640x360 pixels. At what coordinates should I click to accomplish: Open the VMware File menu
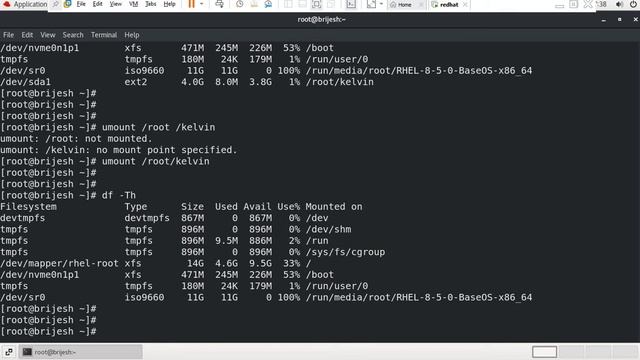coord(81,4)
